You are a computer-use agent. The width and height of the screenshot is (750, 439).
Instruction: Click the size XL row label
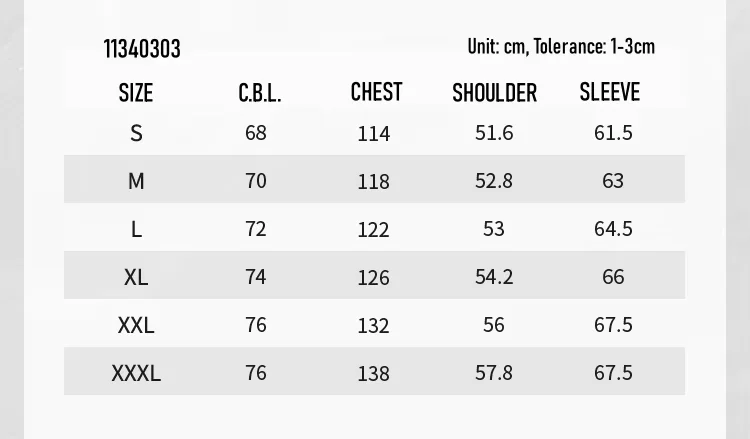pos(136,277)
